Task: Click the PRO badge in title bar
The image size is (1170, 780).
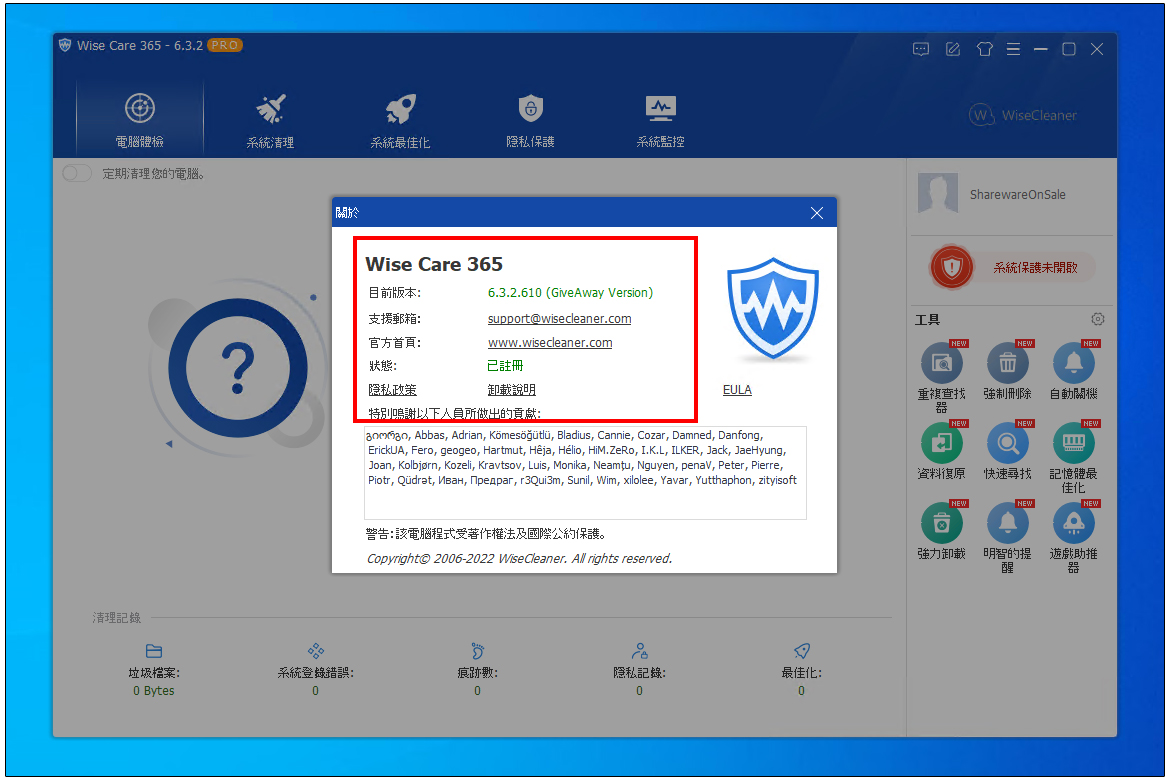Action: click(x=225, y=45)
